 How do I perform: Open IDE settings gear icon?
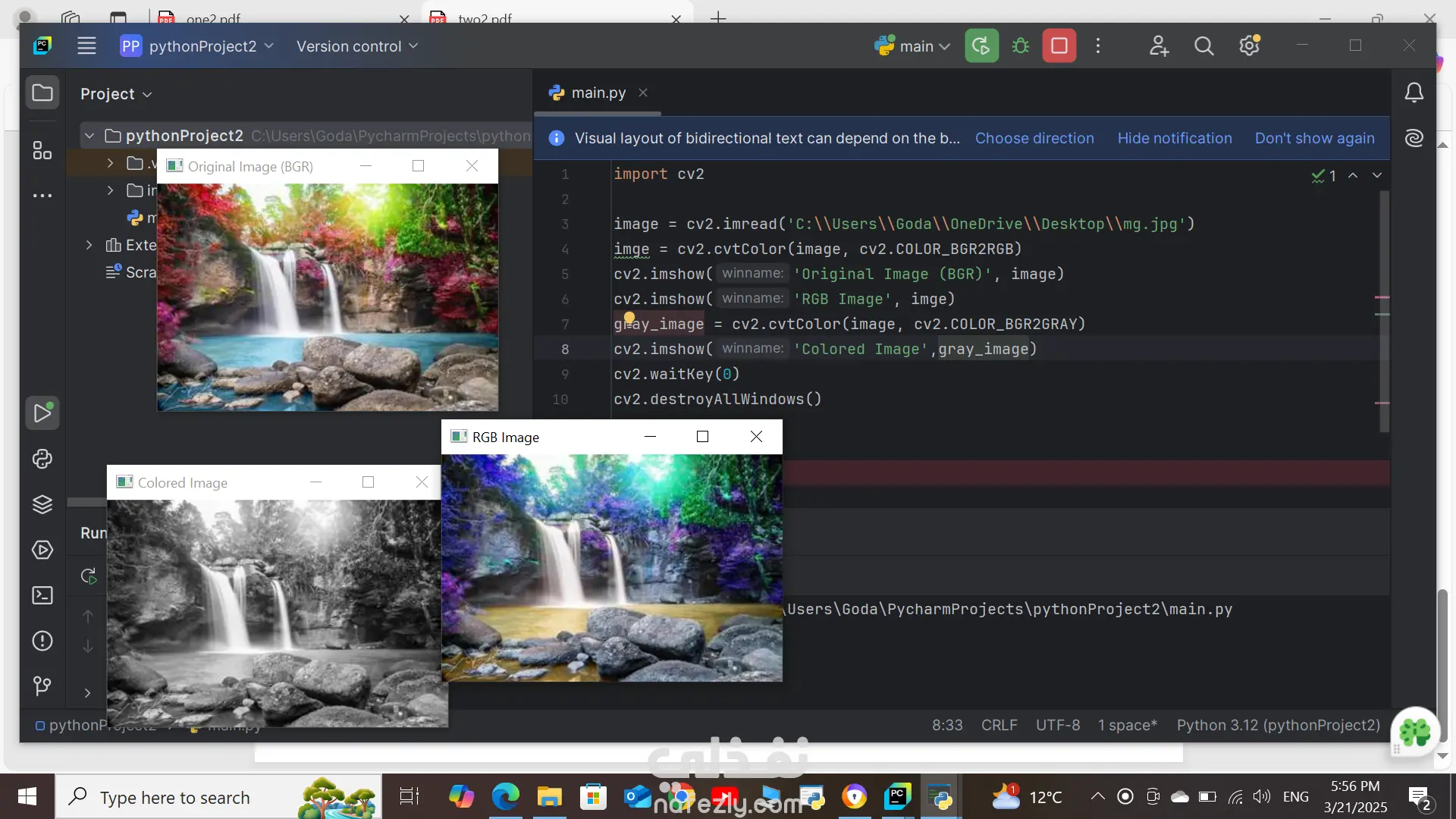(x=1249, y=46)
